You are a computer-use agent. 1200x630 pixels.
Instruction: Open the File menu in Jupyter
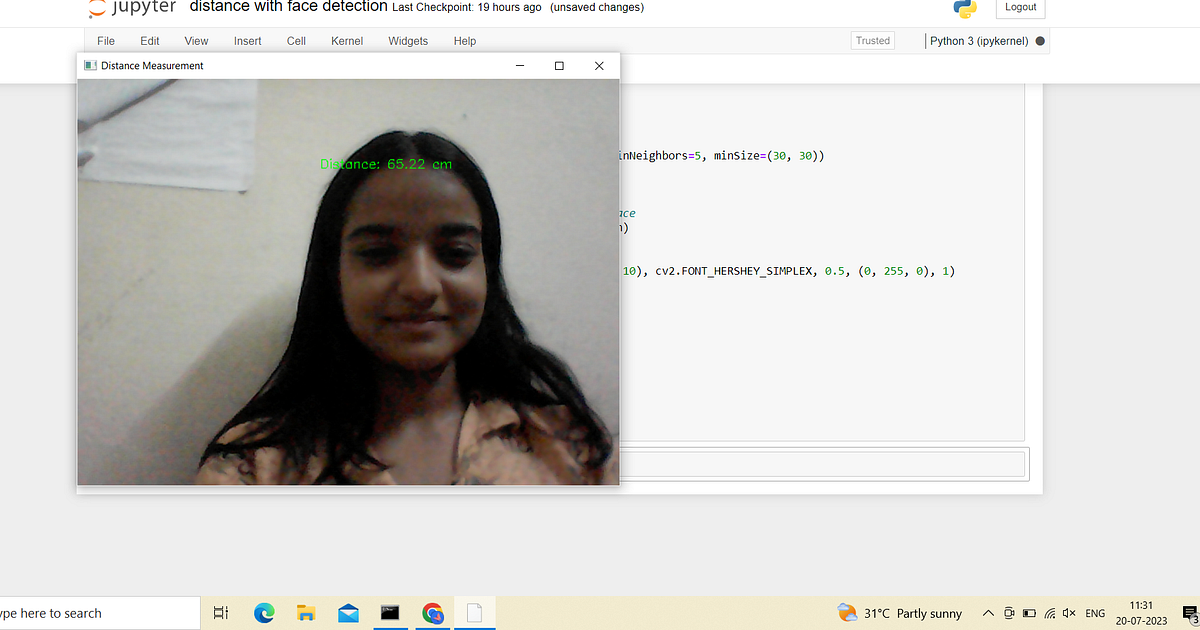[x=105, y=41]
